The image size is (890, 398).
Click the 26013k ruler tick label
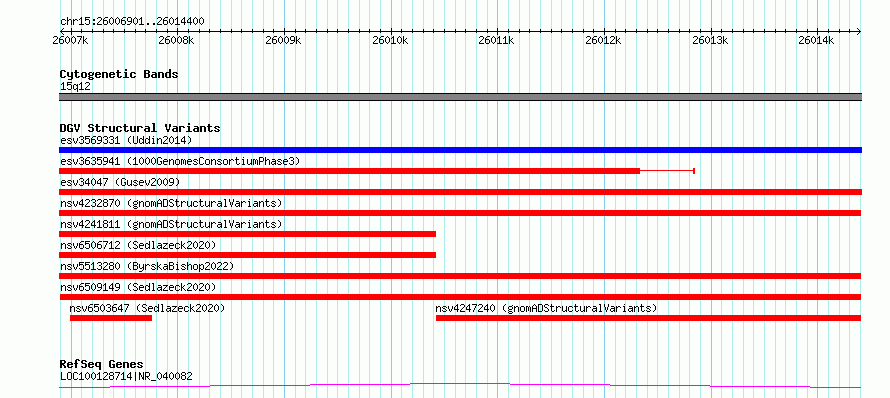pyautogui.click(x=710, y=40)
